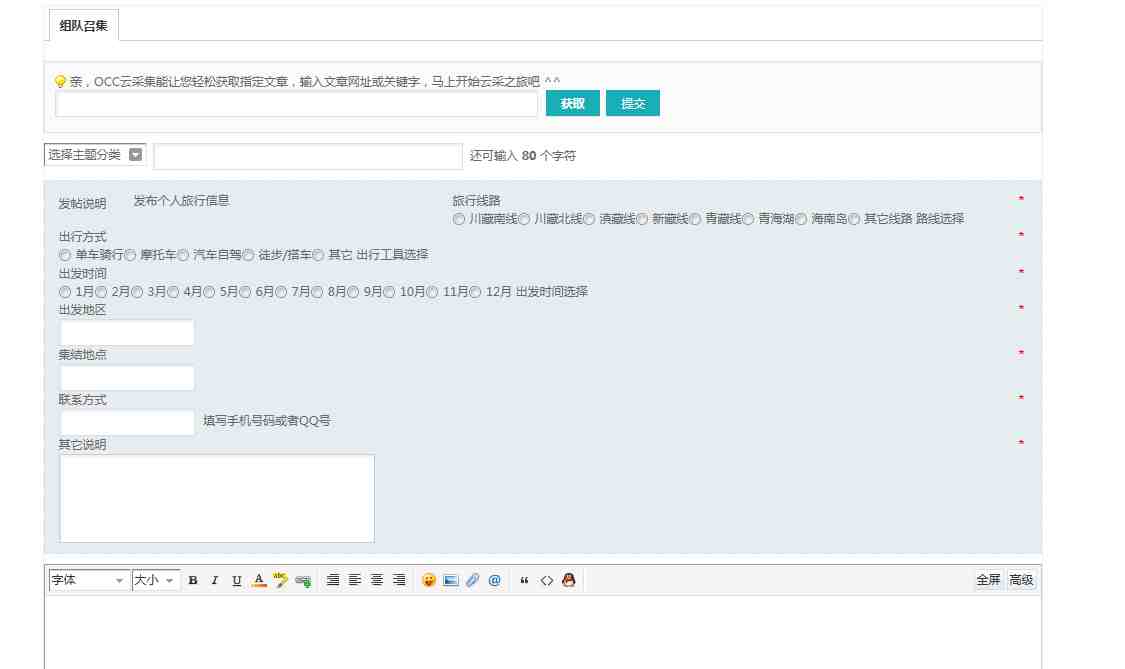Select 7月 departure month

click(x=281, y=292)
